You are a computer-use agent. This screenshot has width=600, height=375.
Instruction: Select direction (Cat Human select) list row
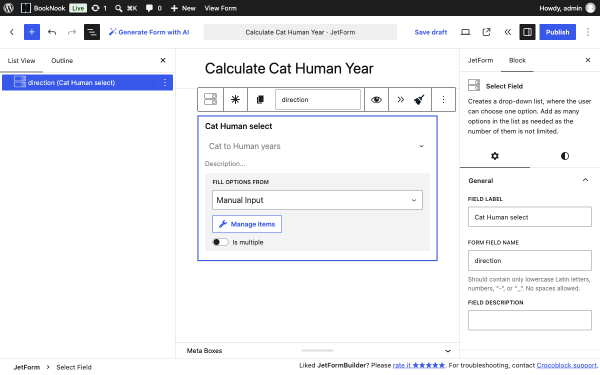tap(87, 83)
